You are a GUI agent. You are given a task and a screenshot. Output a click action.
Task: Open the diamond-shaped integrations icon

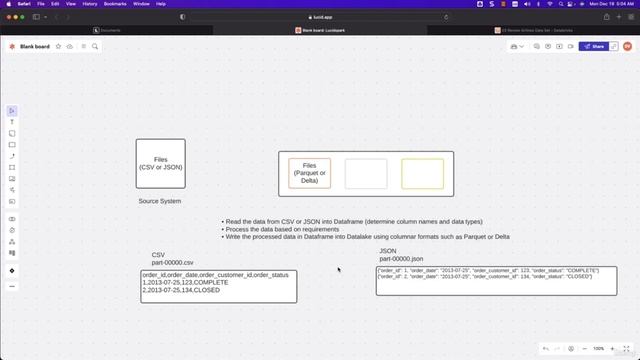pyautogui.click(x=12, y=271)
